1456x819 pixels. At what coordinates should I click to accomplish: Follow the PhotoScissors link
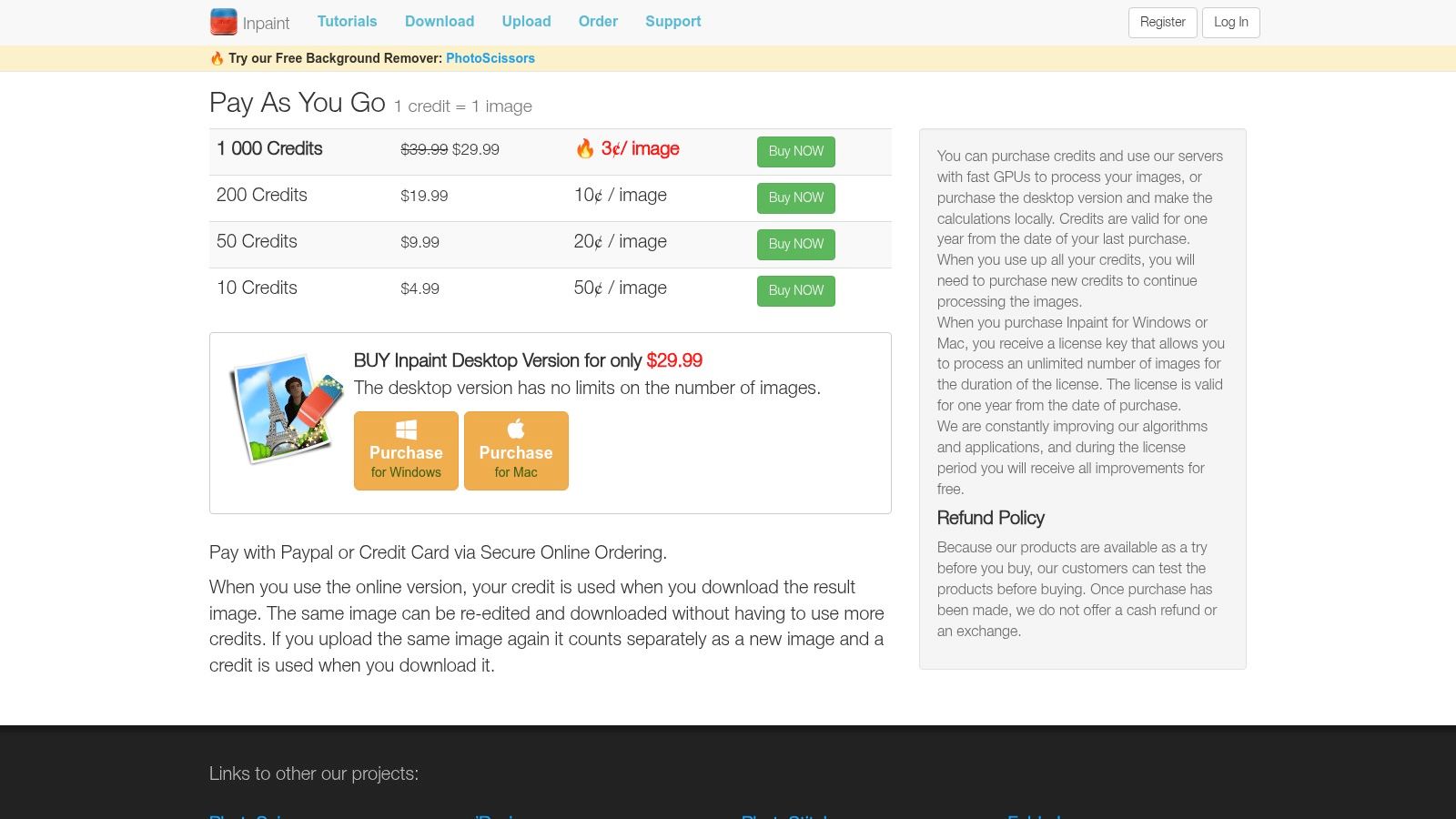point(490,58)
